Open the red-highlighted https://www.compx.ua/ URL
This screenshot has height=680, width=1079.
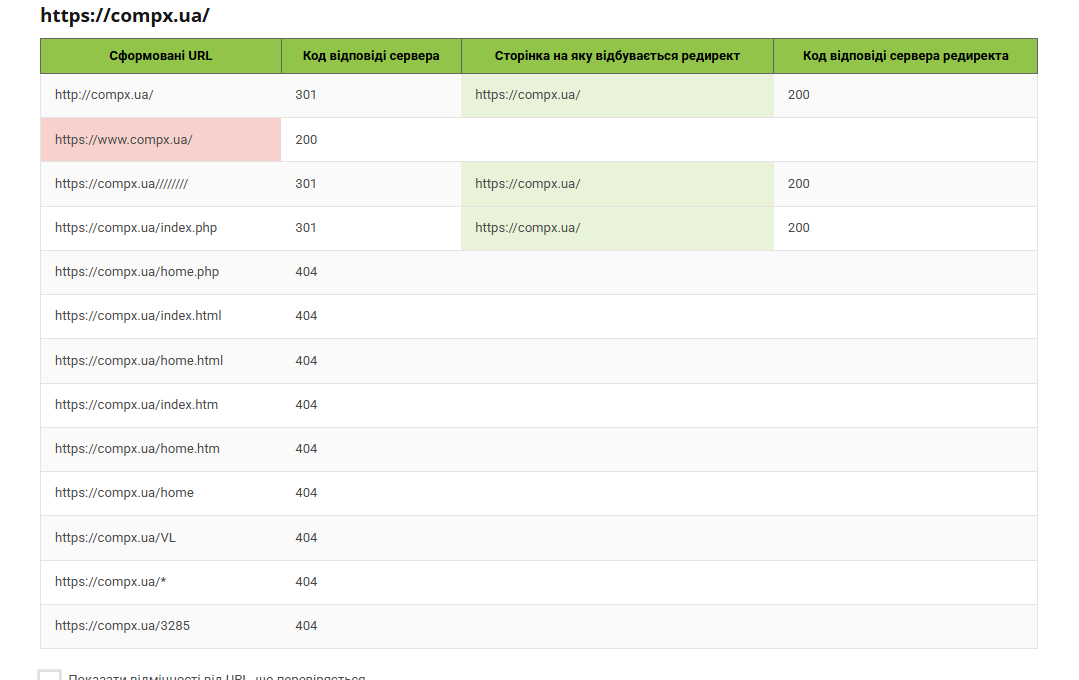pos(124,140)
